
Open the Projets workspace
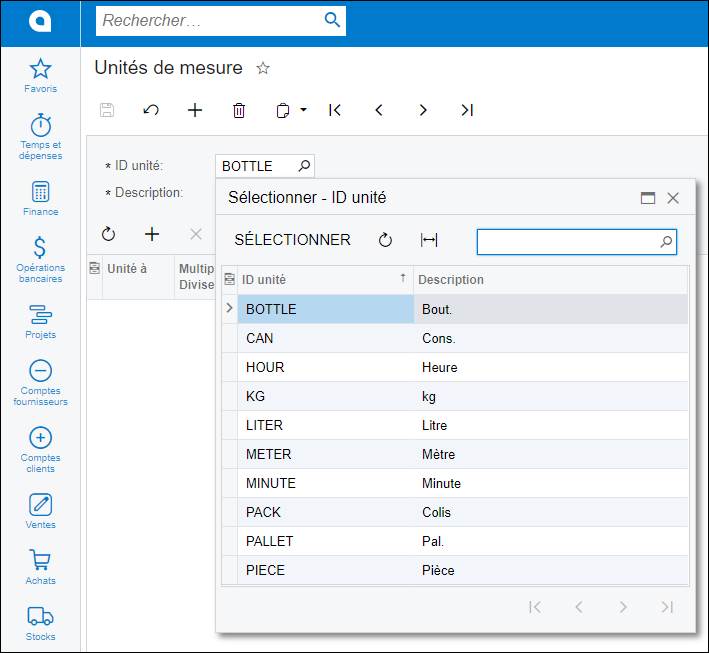tap(40, 322)
